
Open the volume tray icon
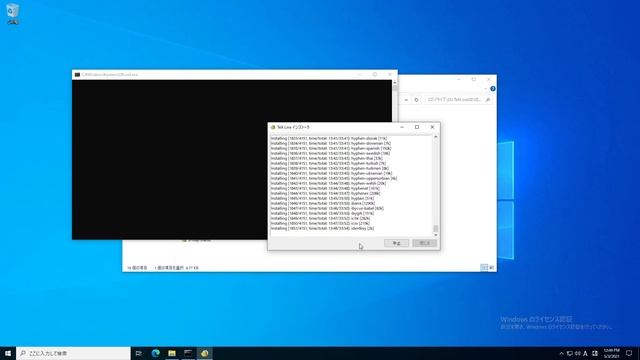point(578,353)
